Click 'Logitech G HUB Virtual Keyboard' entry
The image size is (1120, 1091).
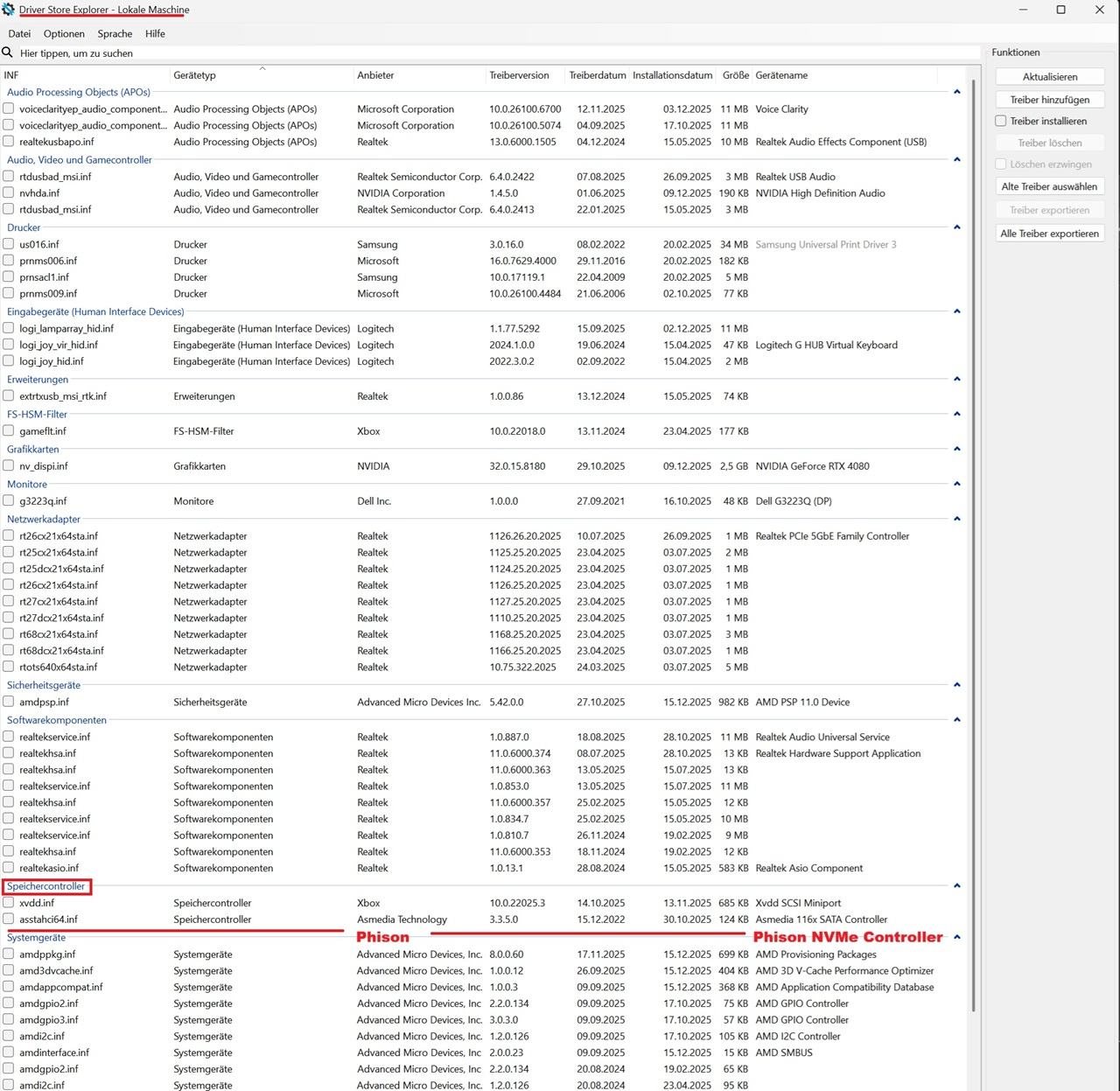(826, 345)
